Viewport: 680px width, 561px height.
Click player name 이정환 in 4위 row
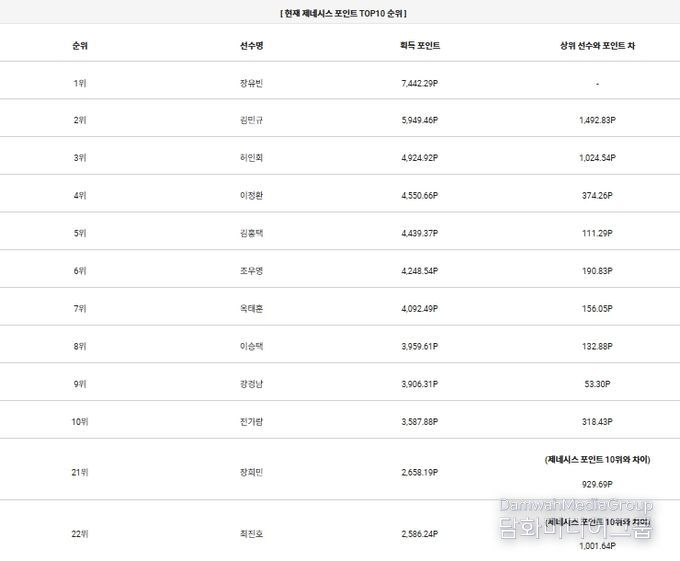point(252,196)
